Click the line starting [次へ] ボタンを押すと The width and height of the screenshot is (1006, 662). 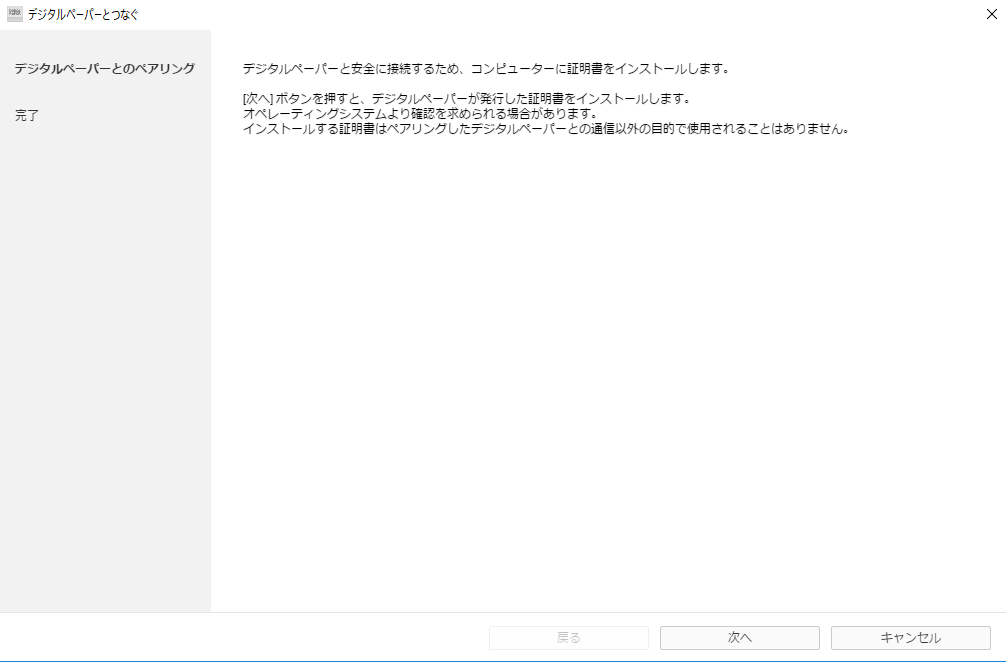[x=466, y=99]
